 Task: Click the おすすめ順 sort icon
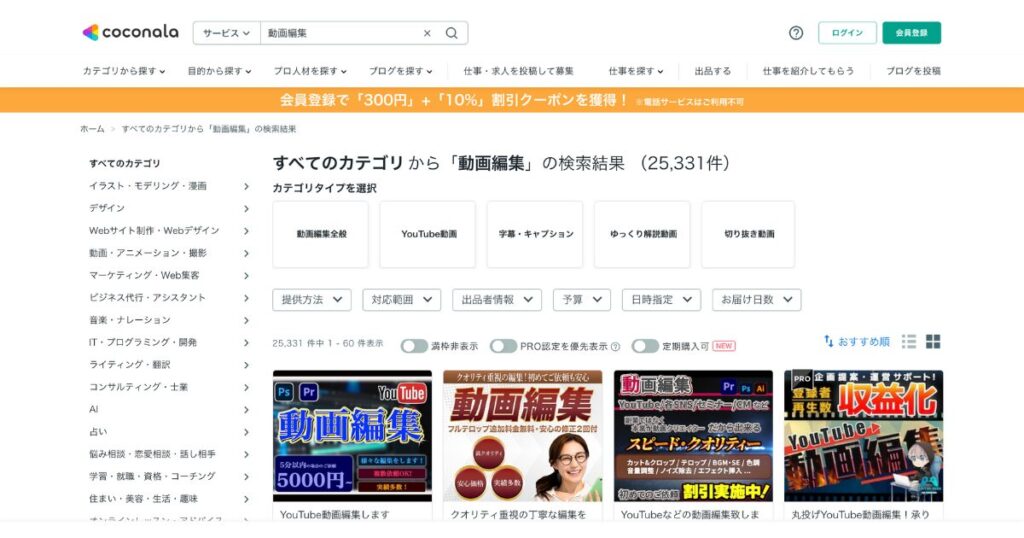(x=829, y=341)
